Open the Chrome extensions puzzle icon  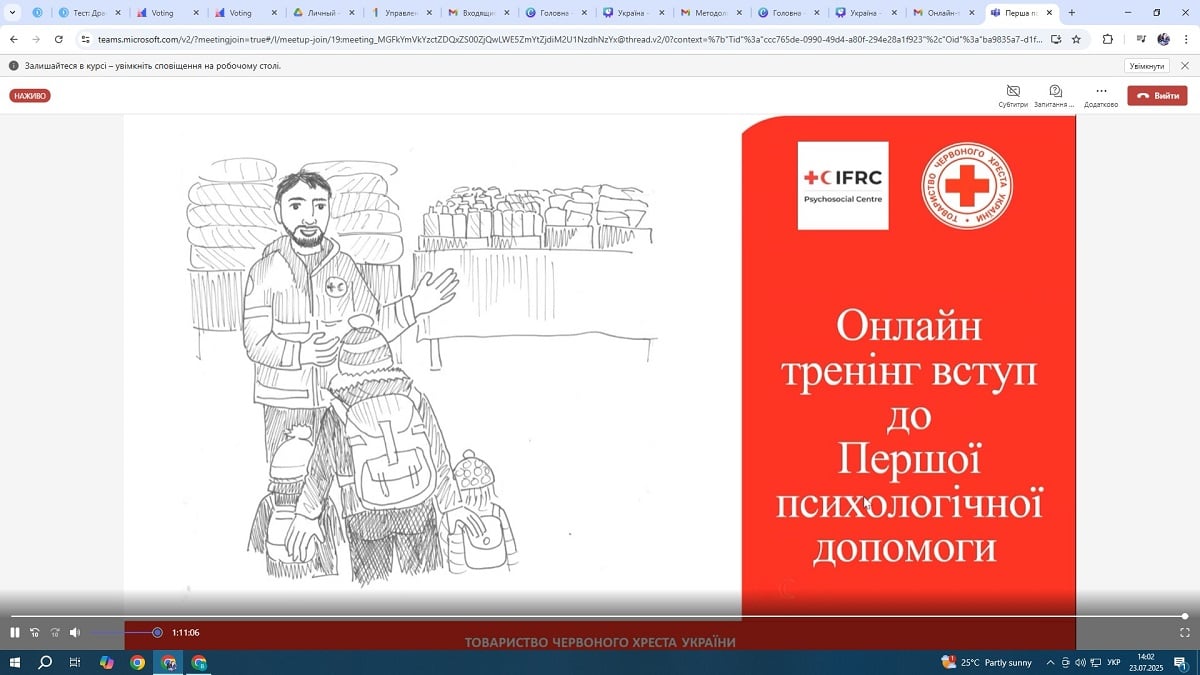1108,39
